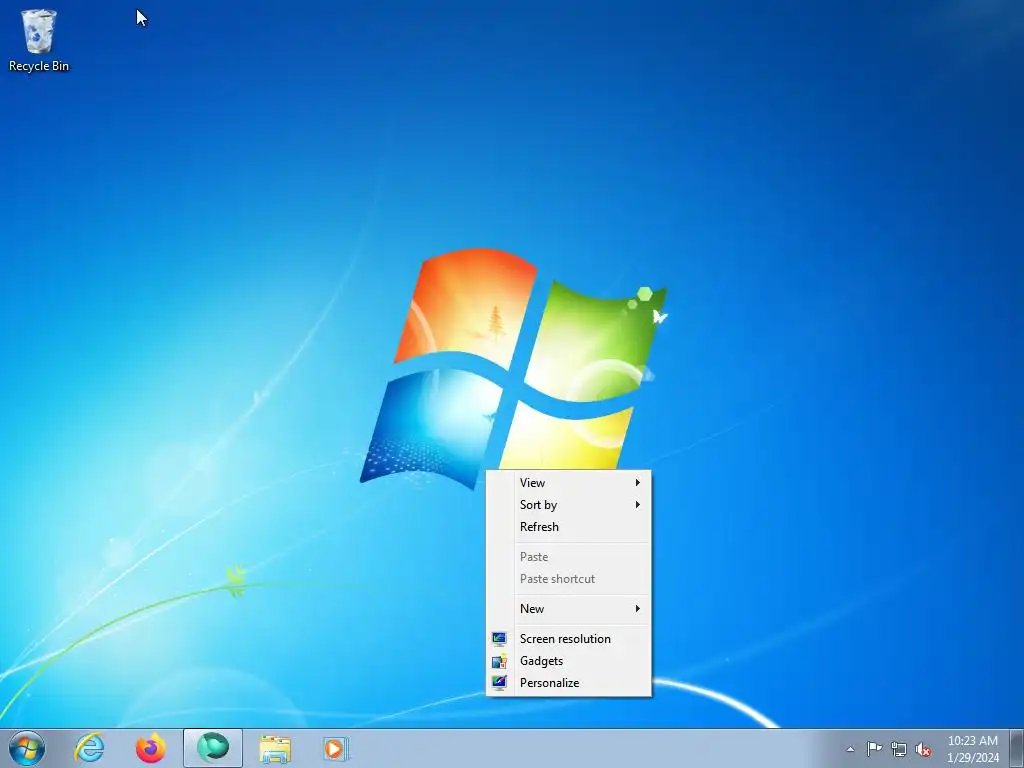Select the Recycle Bin desktop icon

point(38,40)
